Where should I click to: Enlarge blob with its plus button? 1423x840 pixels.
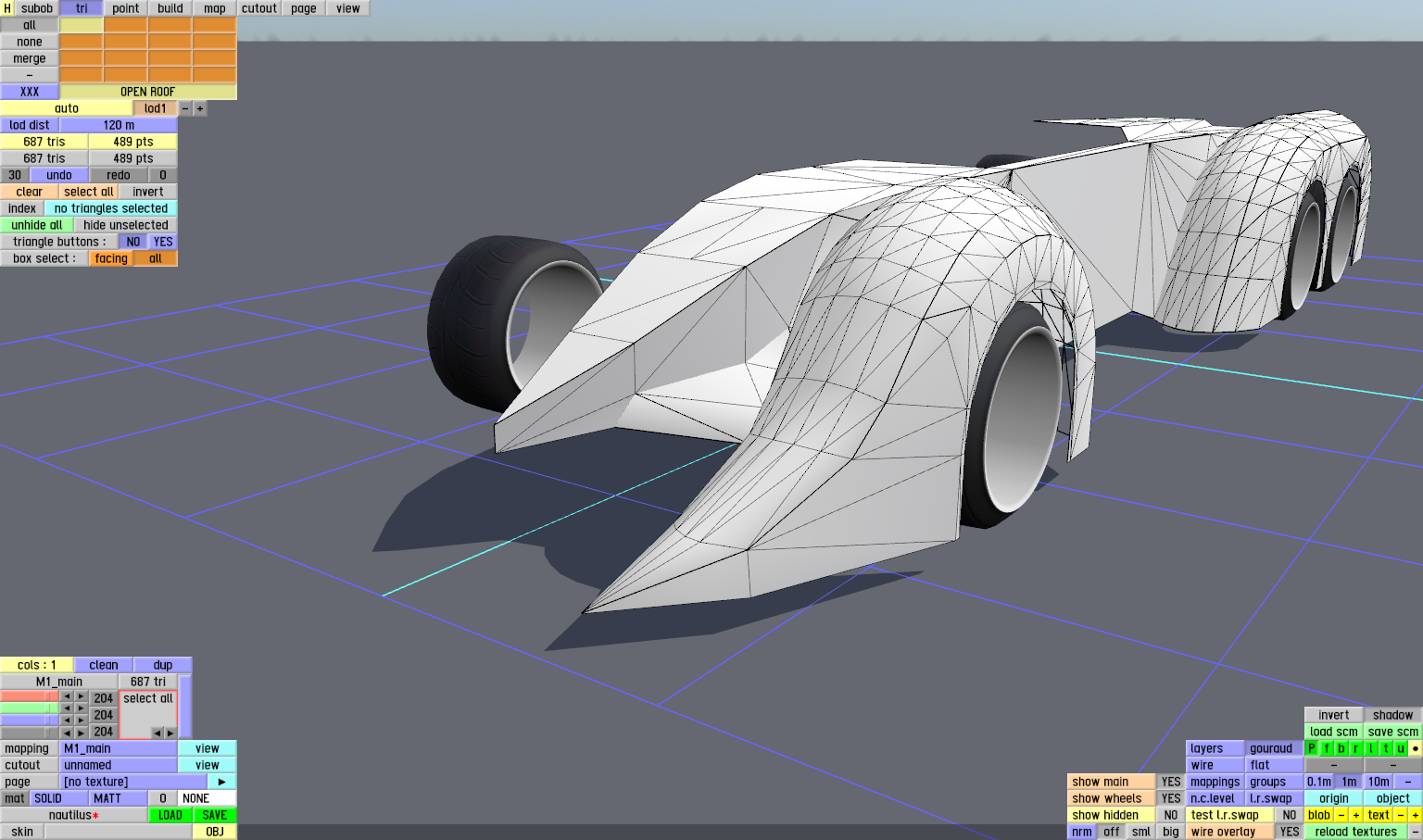(1356, 815)
